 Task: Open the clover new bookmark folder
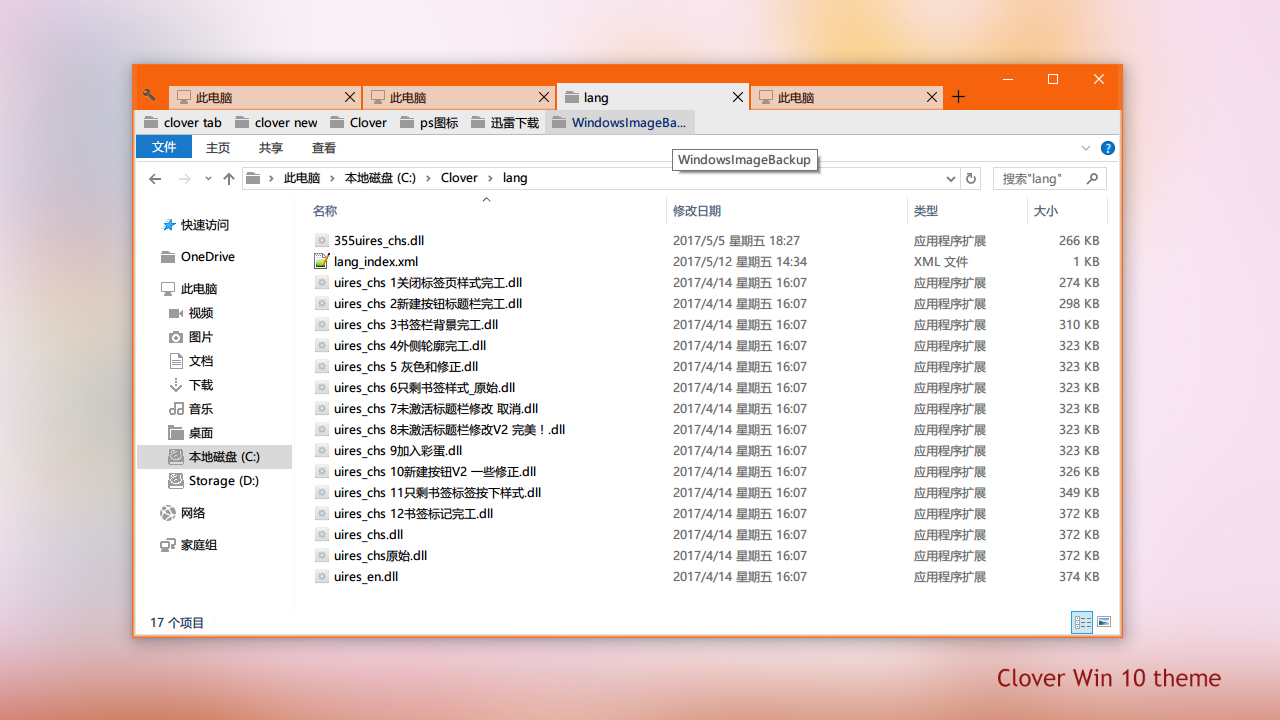[276, 123]
